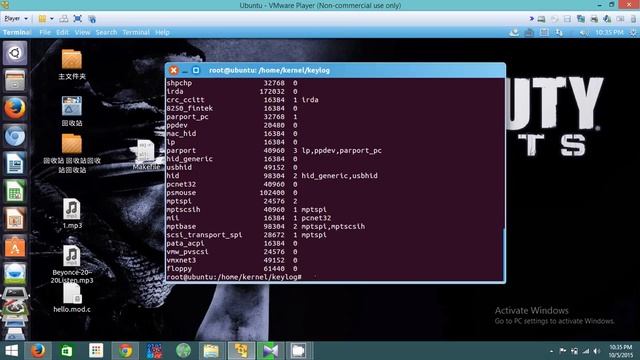The image size is (640, 360).
Task: Click the yellow suspend/power icon in VMware toolbar
Action: pos(42,19)
